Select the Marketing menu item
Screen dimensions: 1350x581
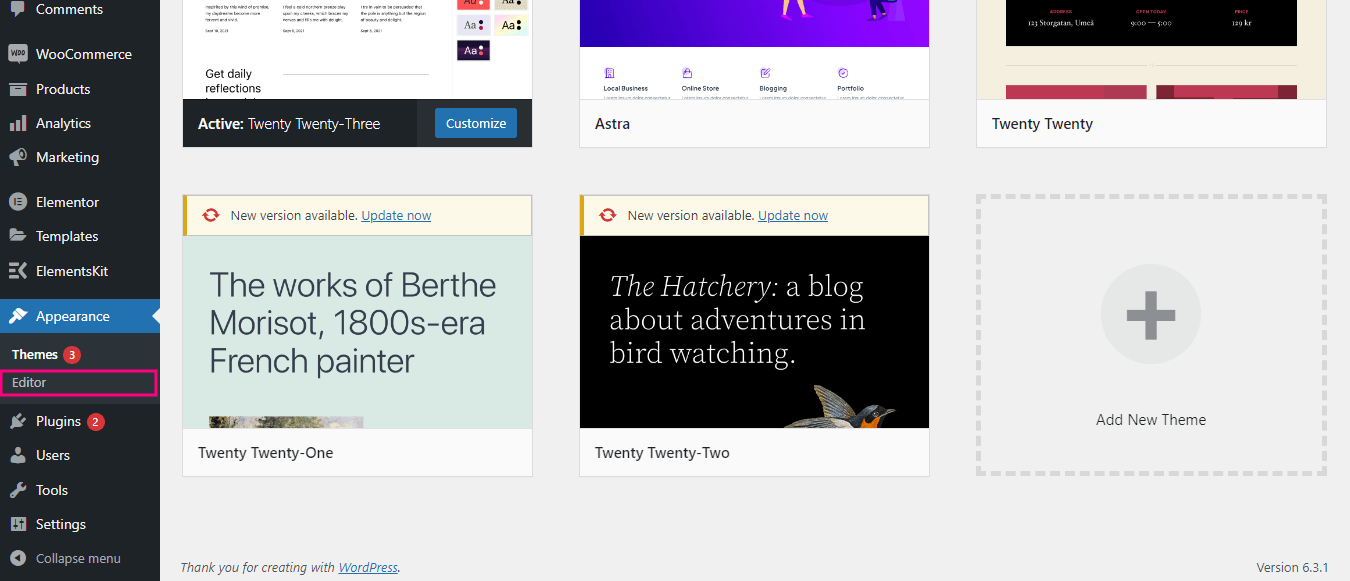[80, 157]
